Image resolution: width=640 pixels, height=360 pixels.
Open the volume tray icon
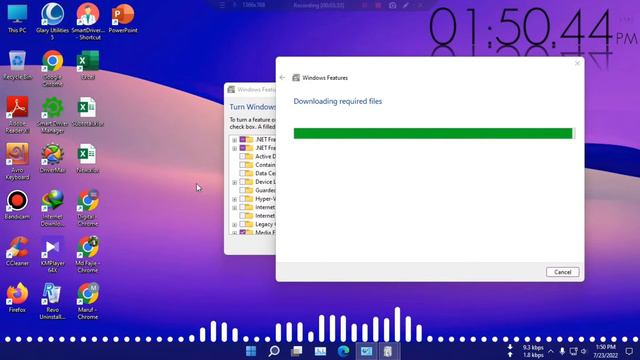584,351
